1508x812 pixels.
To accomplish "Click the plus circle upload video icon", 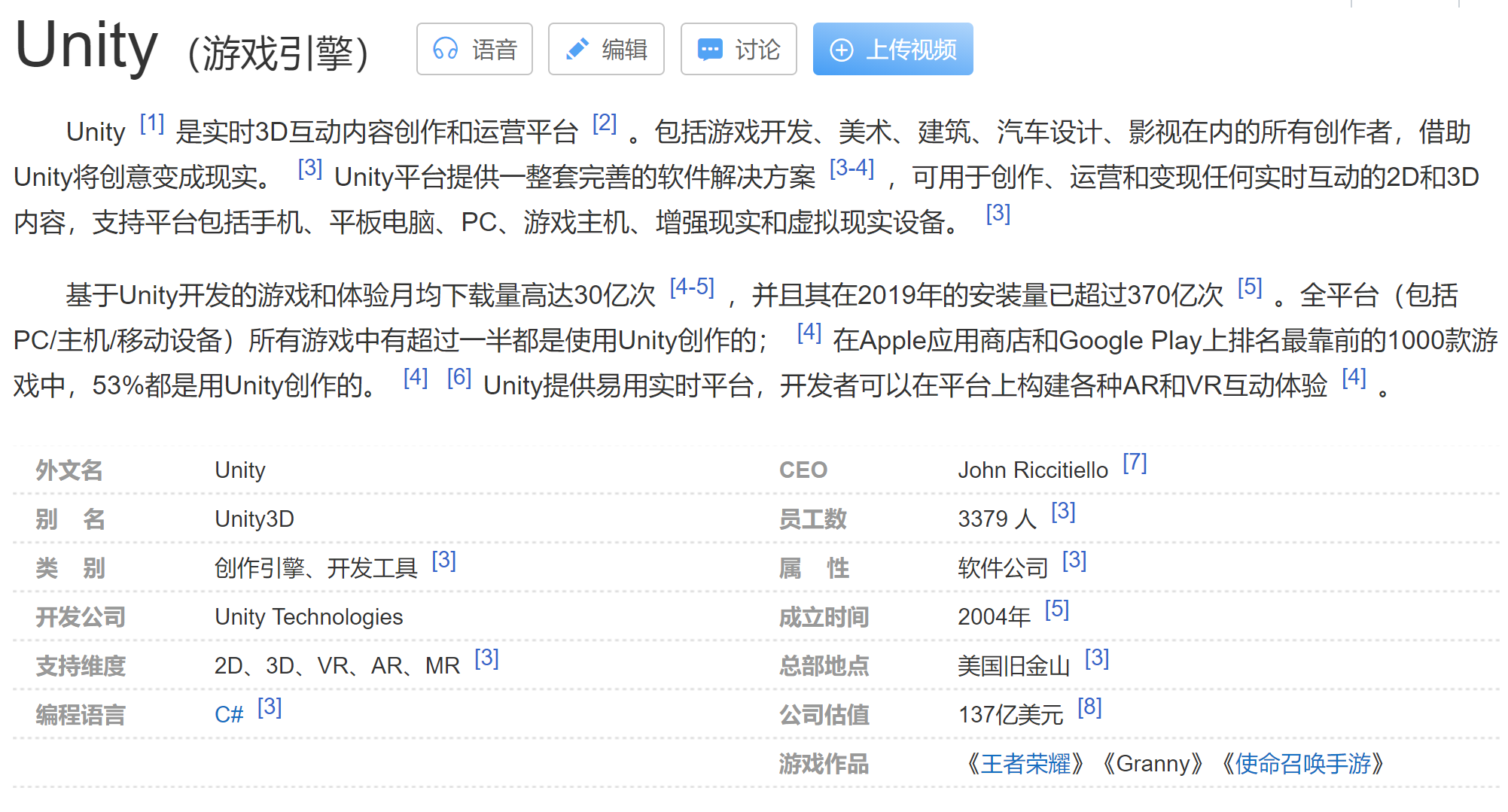I will [841, 50].
